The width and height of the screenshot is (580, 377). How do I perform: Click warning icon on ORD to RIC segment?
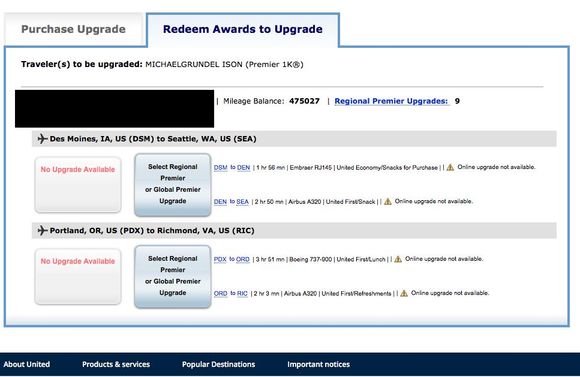tap(404, 293)
